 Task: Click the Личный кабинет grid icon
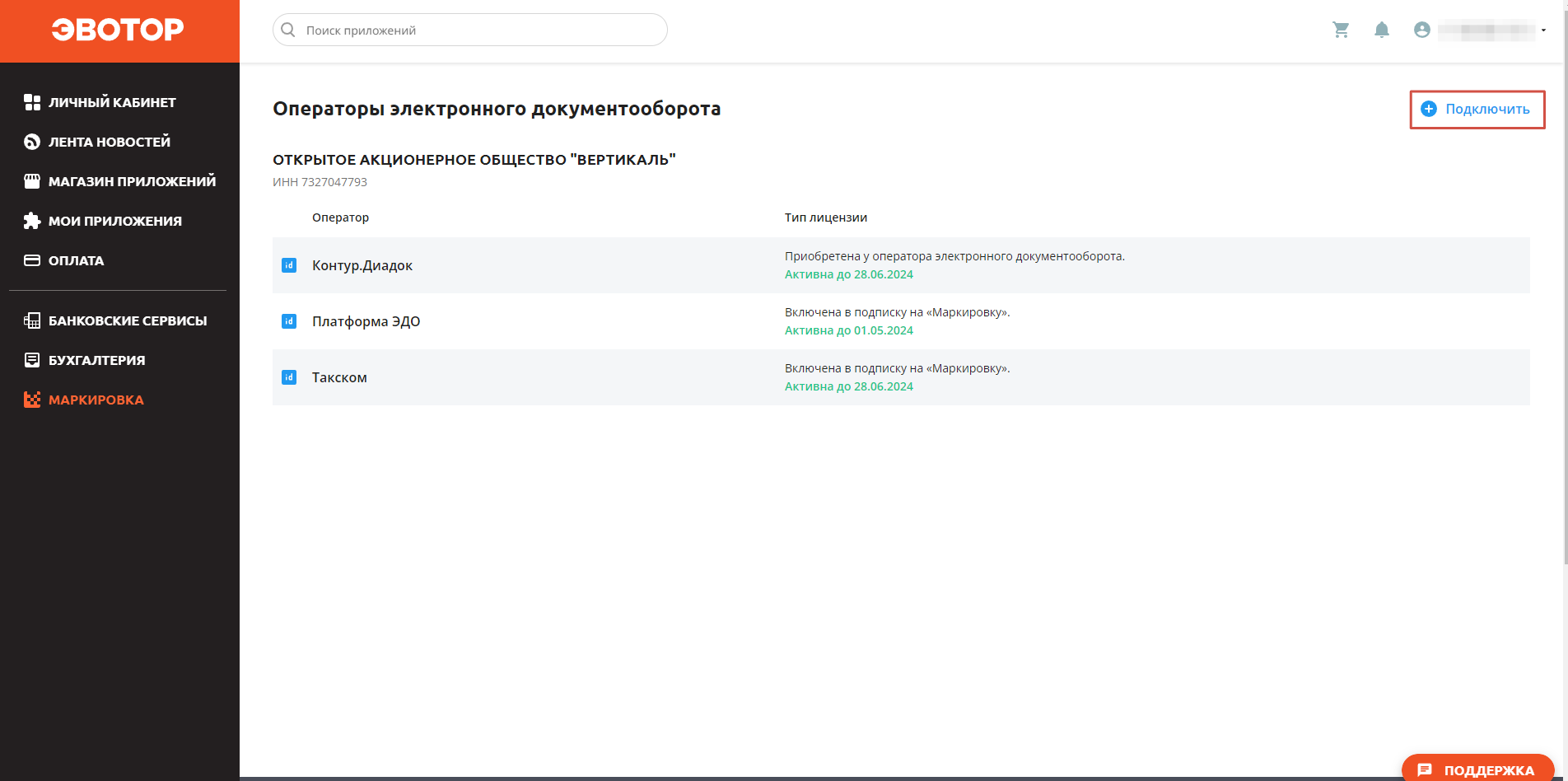(x=32, y=102)
